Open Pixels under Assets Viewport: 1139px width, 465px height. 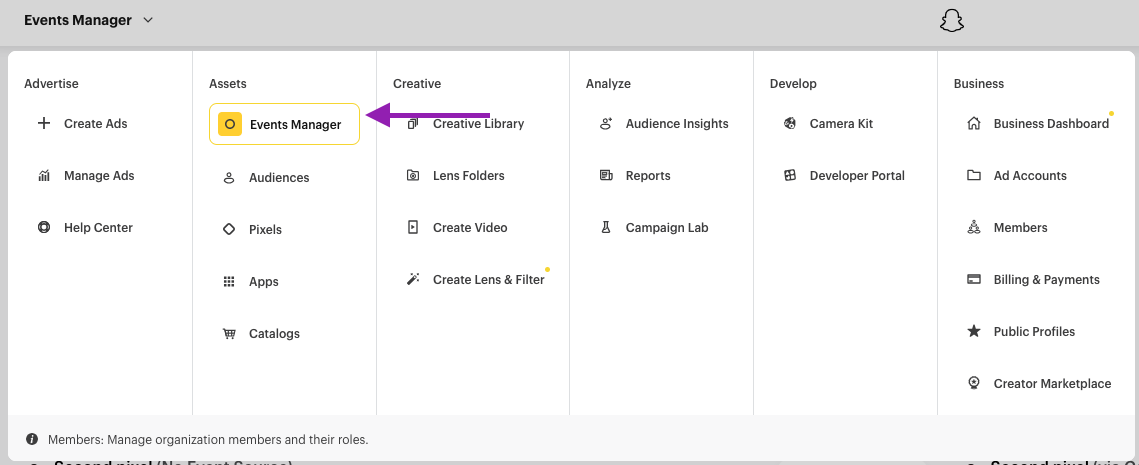(265, 230)
